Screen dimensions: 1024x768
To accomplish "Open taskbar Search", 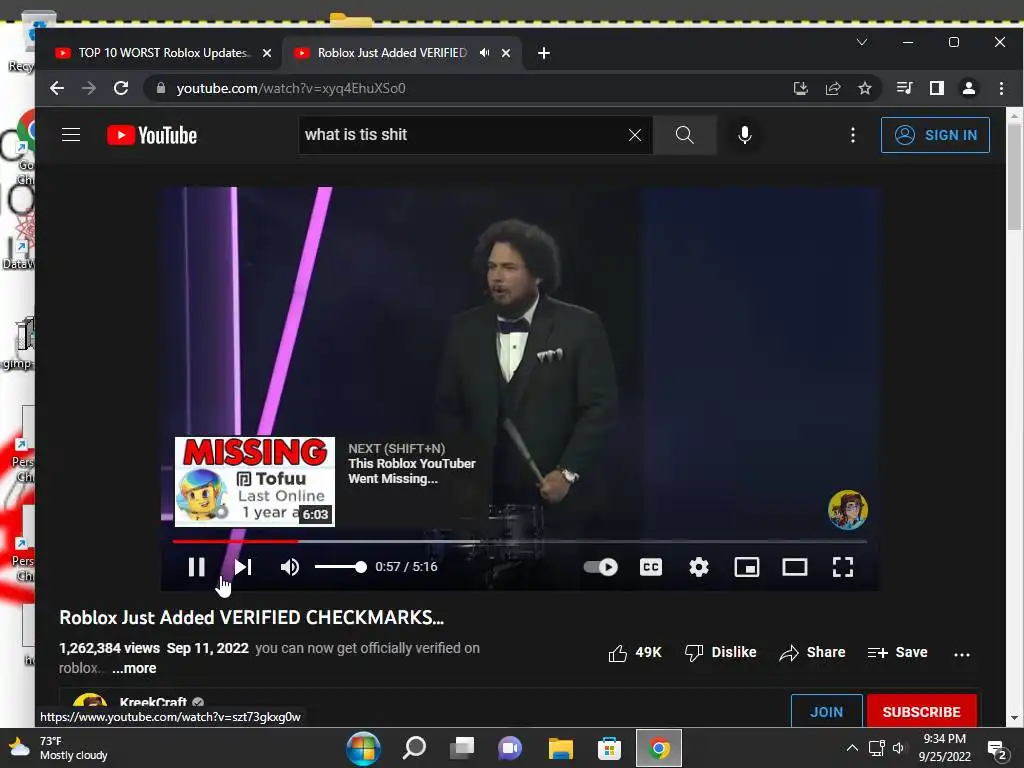I will (x=414, y=748).
